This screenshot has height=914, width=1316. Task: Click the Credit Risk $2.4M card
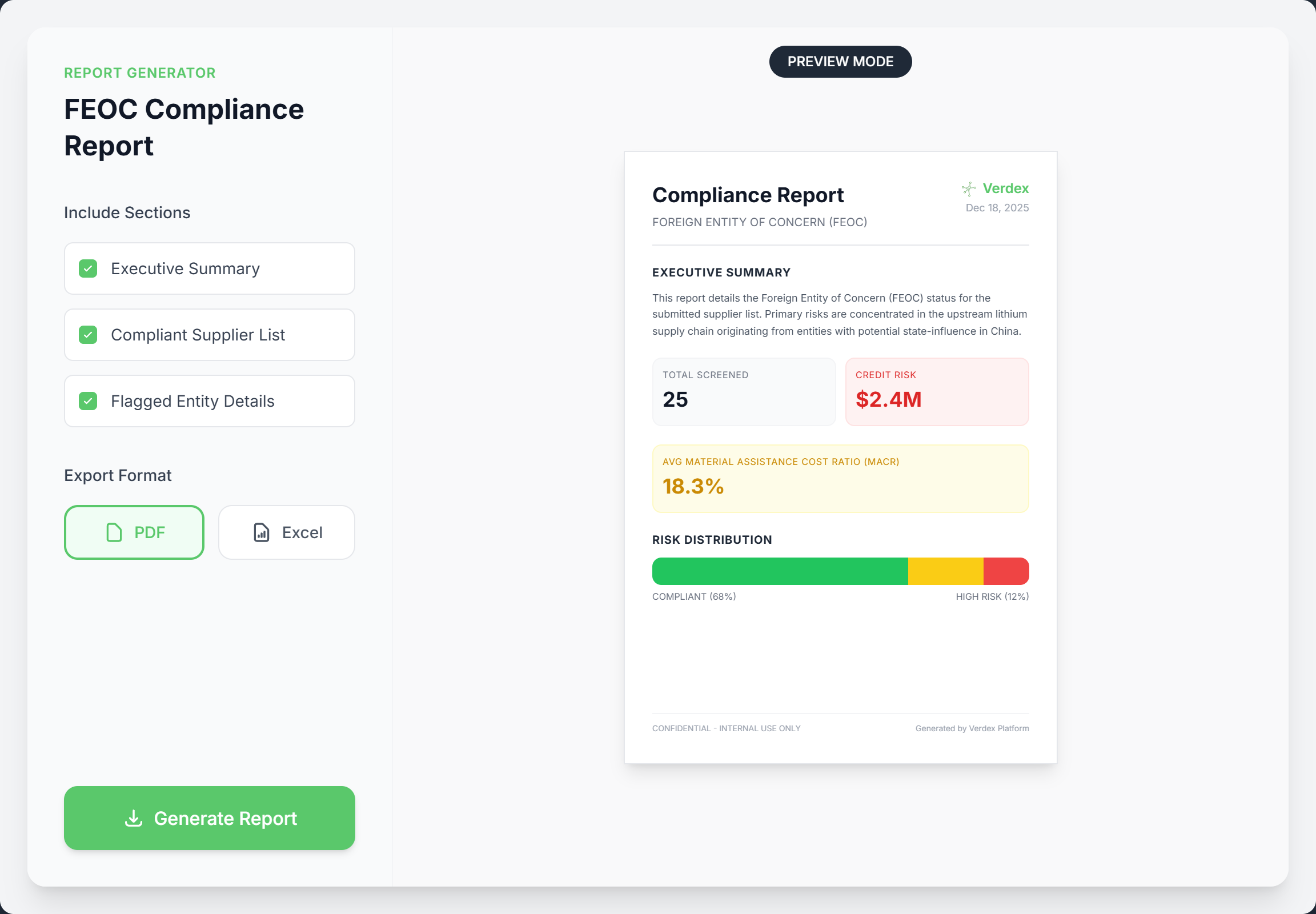click(937, 392)
